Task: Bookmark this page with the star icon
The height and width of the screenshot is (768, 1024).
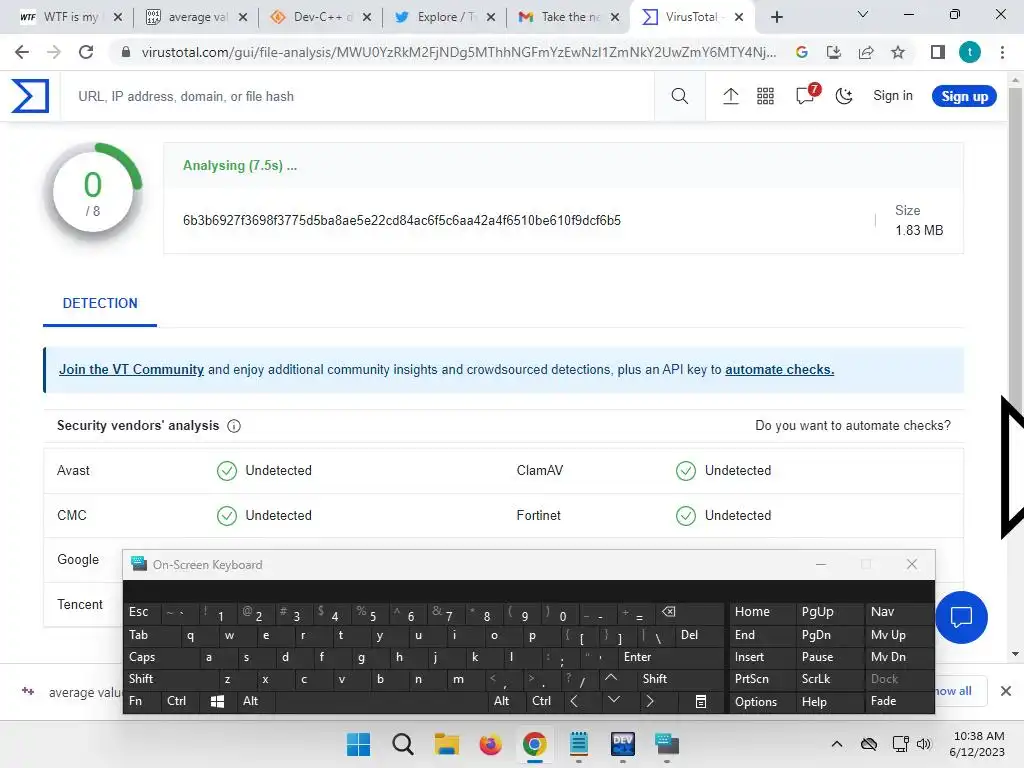Action: coord(898,52)
